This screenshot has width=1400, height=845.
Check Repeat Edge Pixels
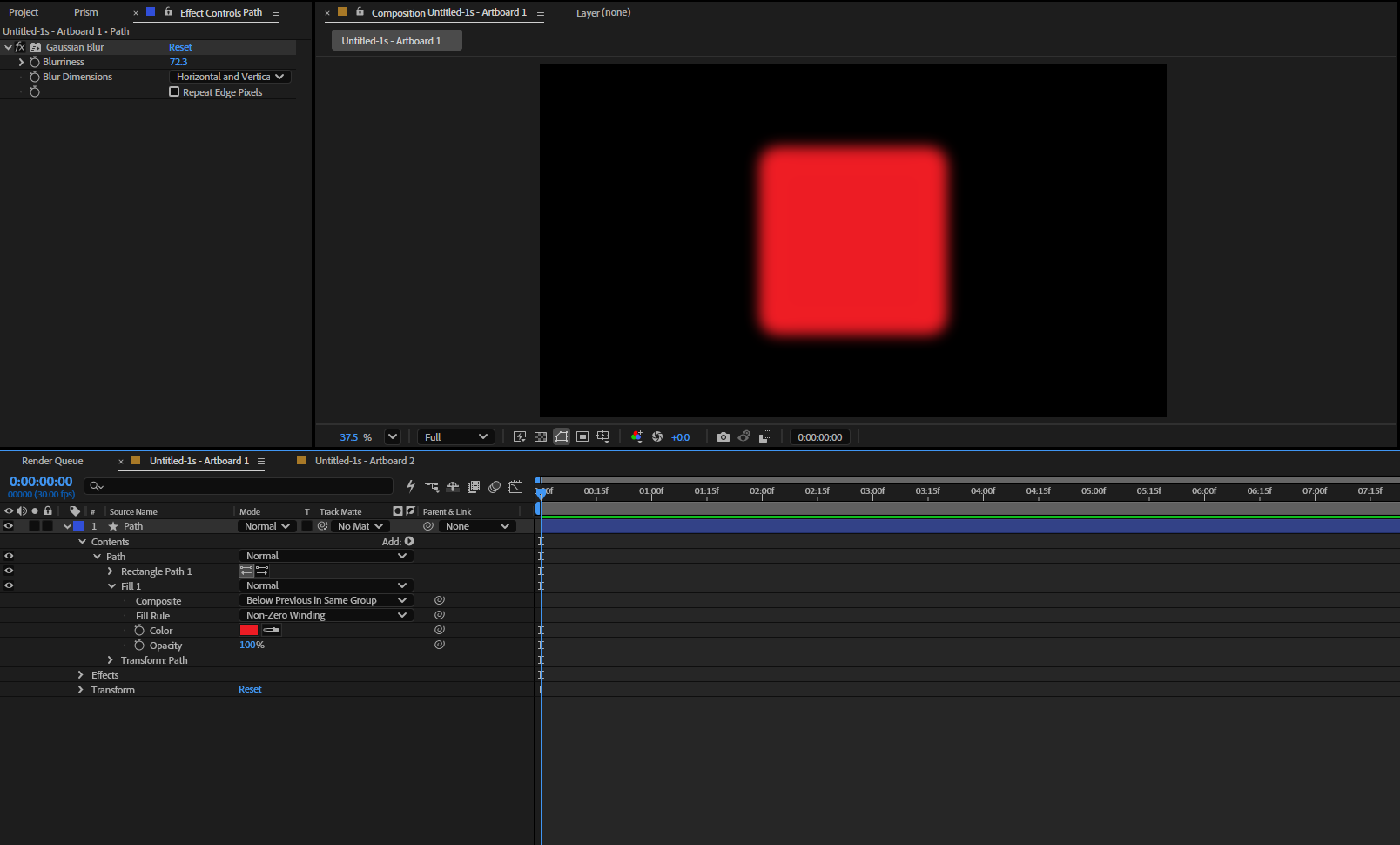pyautogui.click(x=174, y=91)
